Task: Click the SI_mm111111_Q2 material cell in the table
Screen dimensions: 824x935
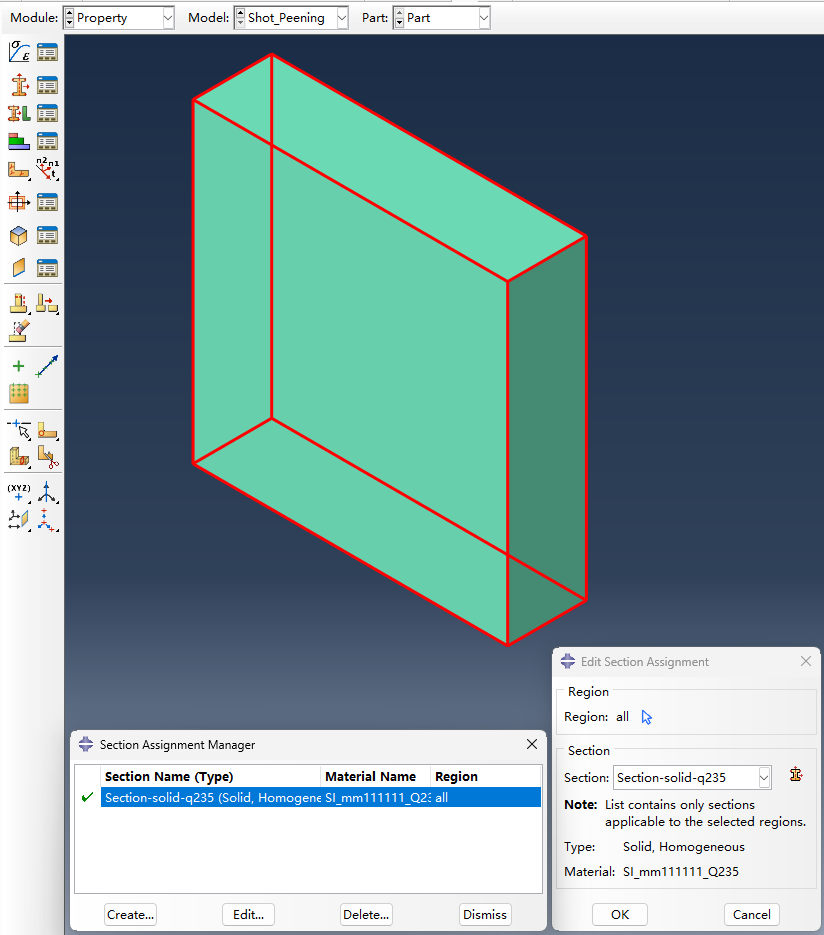Action: point(378,797)
